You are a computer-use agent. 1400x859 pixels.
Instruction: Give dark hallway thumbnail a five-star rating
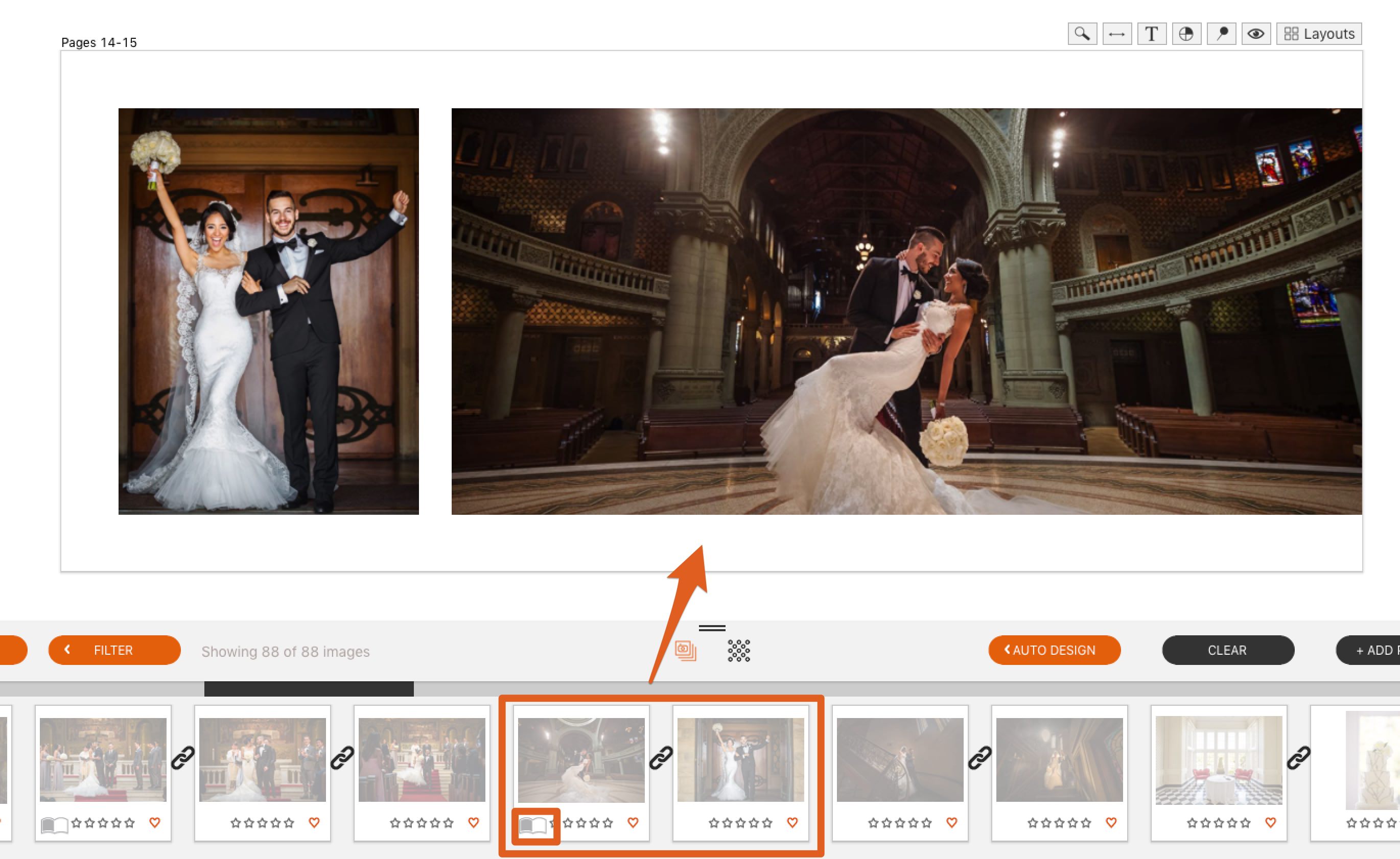tap(1086, 823)
